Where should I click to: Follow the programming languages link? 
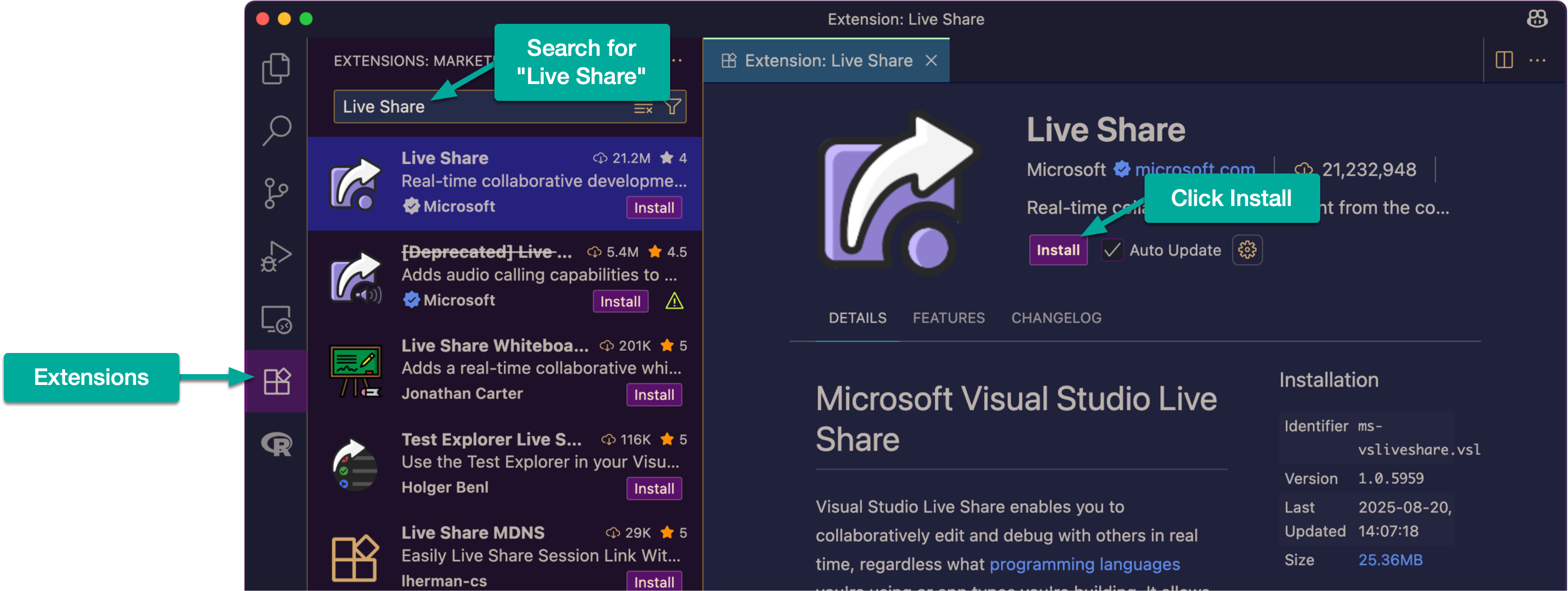point(1084,564)
